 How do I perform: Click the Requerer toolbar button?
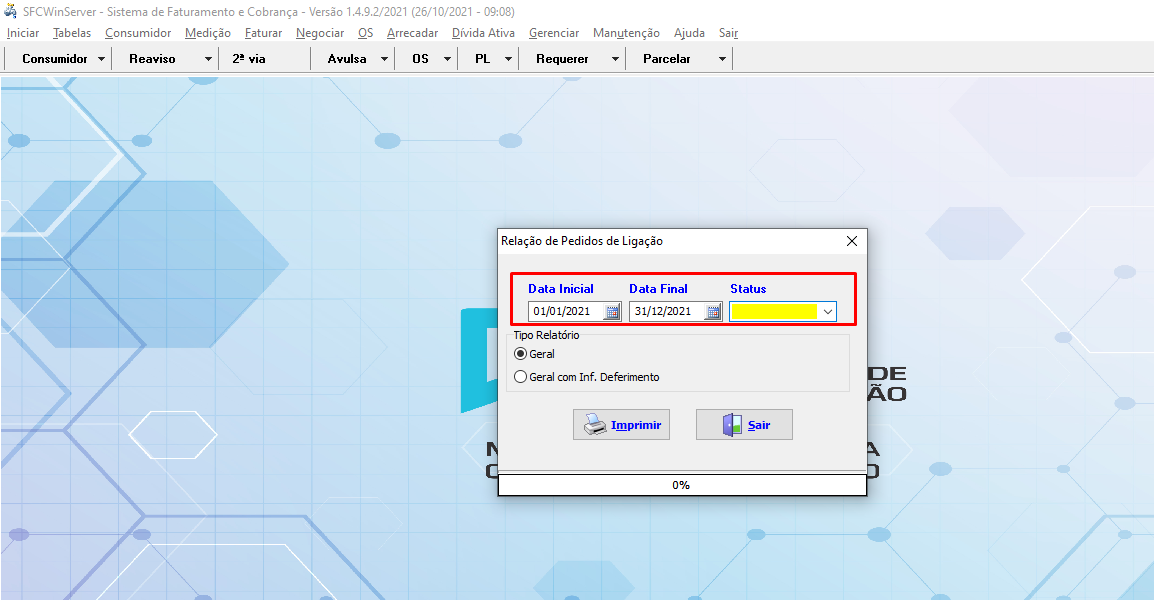562,59
